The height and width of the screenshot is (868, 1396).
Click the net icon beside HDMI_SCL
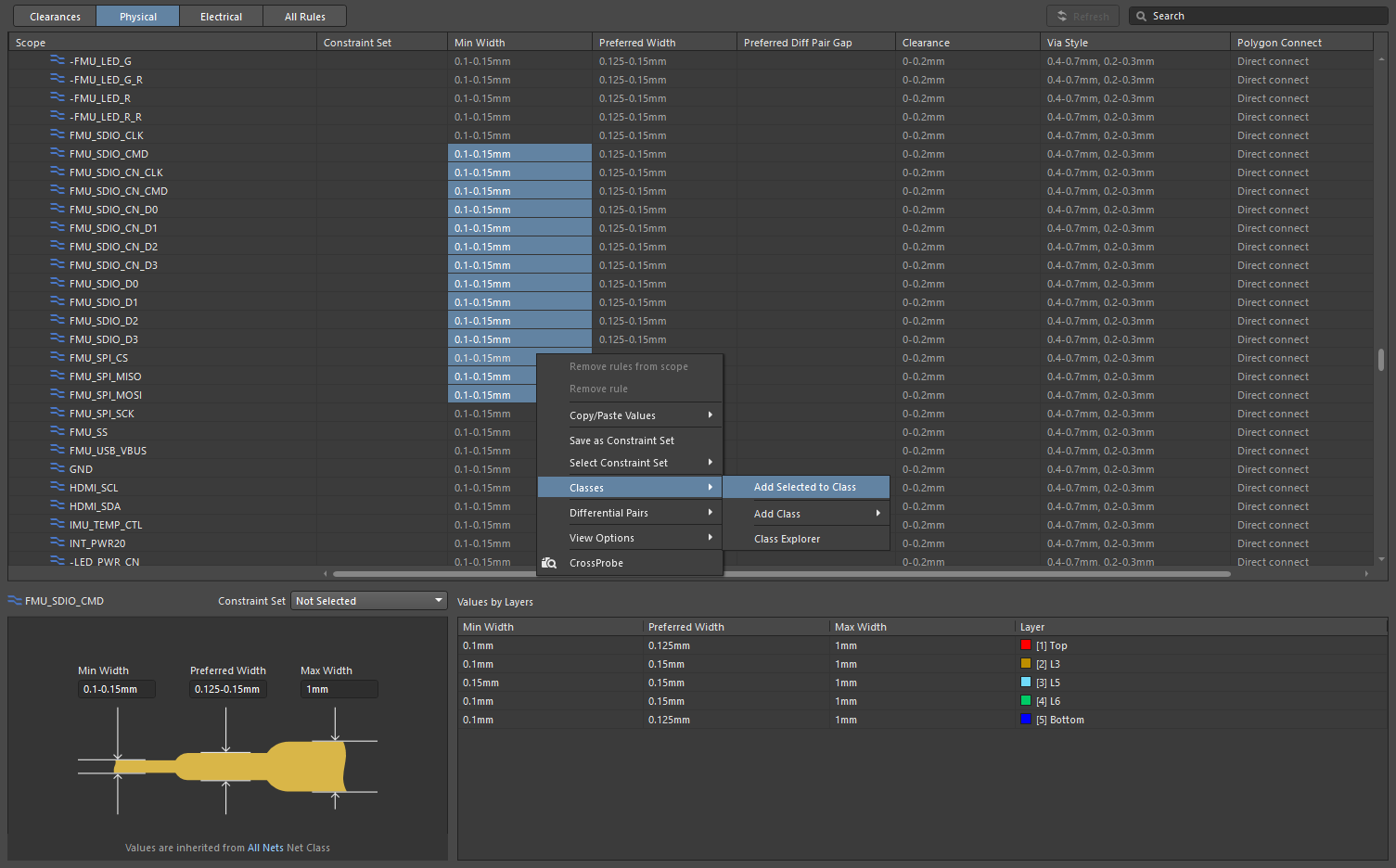point(58,487)
